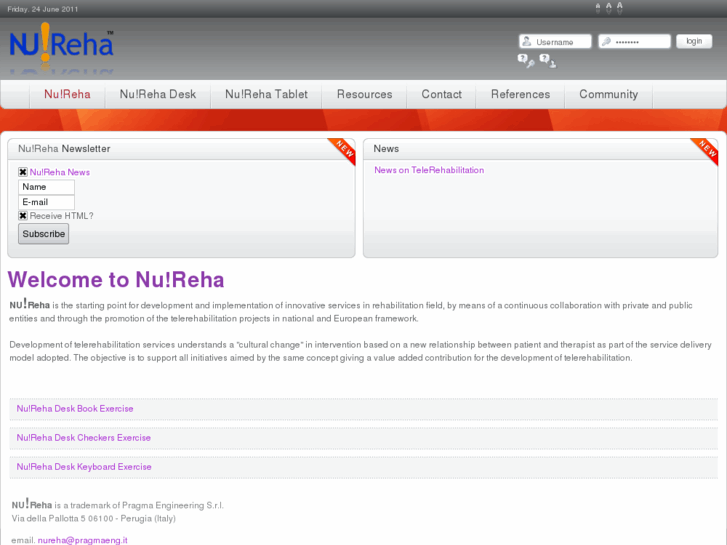
Task: Open the Resources menu item
Action: coord(364,94)
